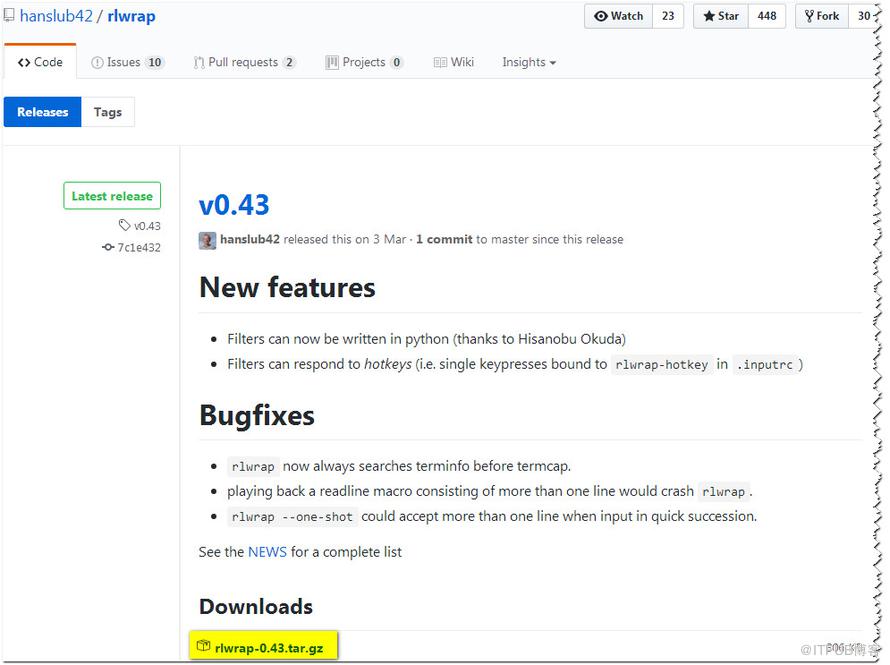Download rlwrap-0.43.tar.gz

click(x=269, y=648)
